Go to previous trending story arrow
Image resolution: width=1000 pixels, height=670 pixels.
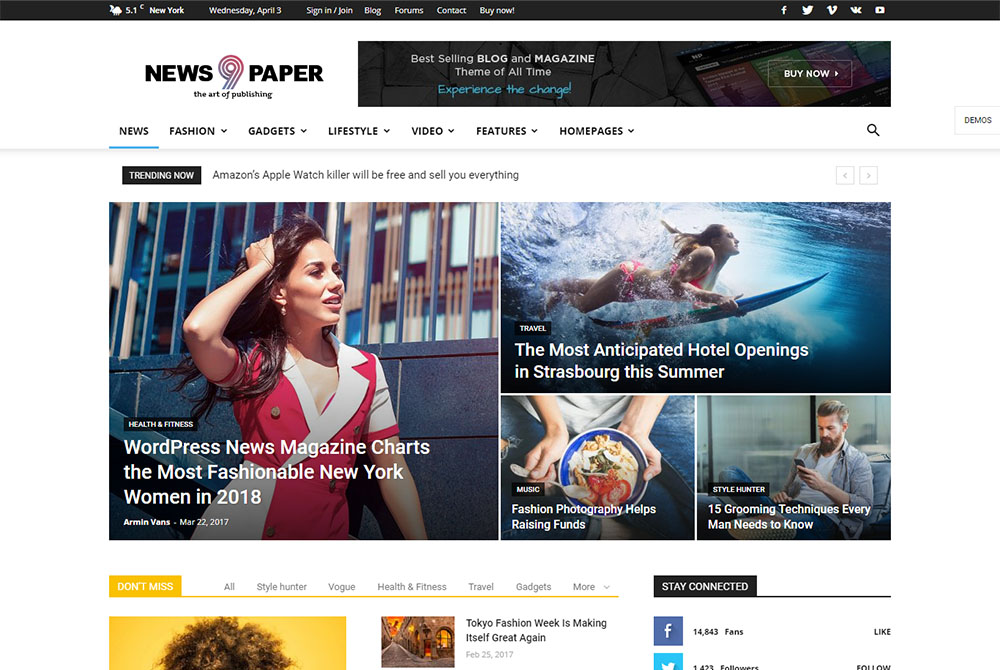[845, 175]
